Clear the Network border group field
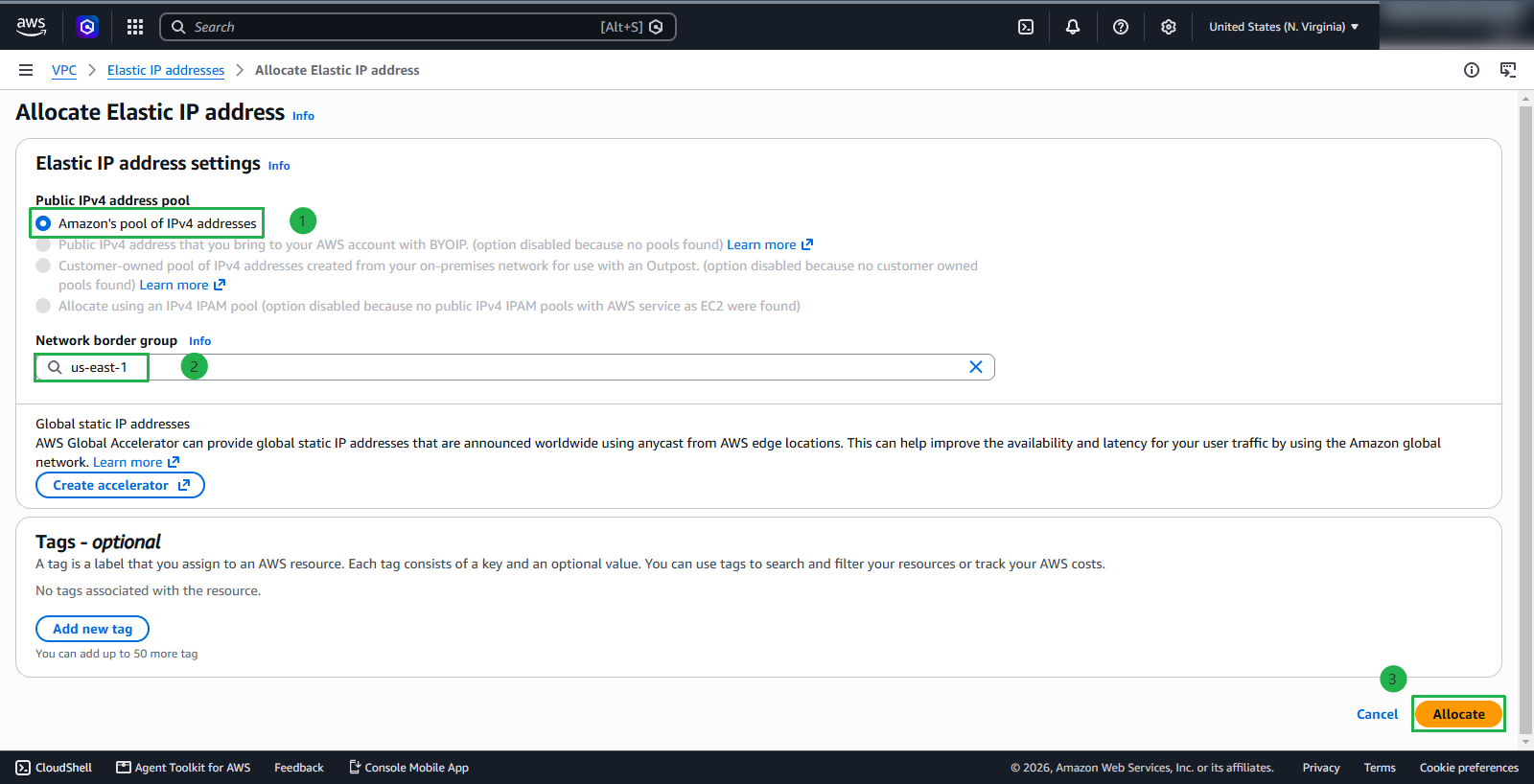This screenshot has height=784, width=1534. (x=976, y=367)
